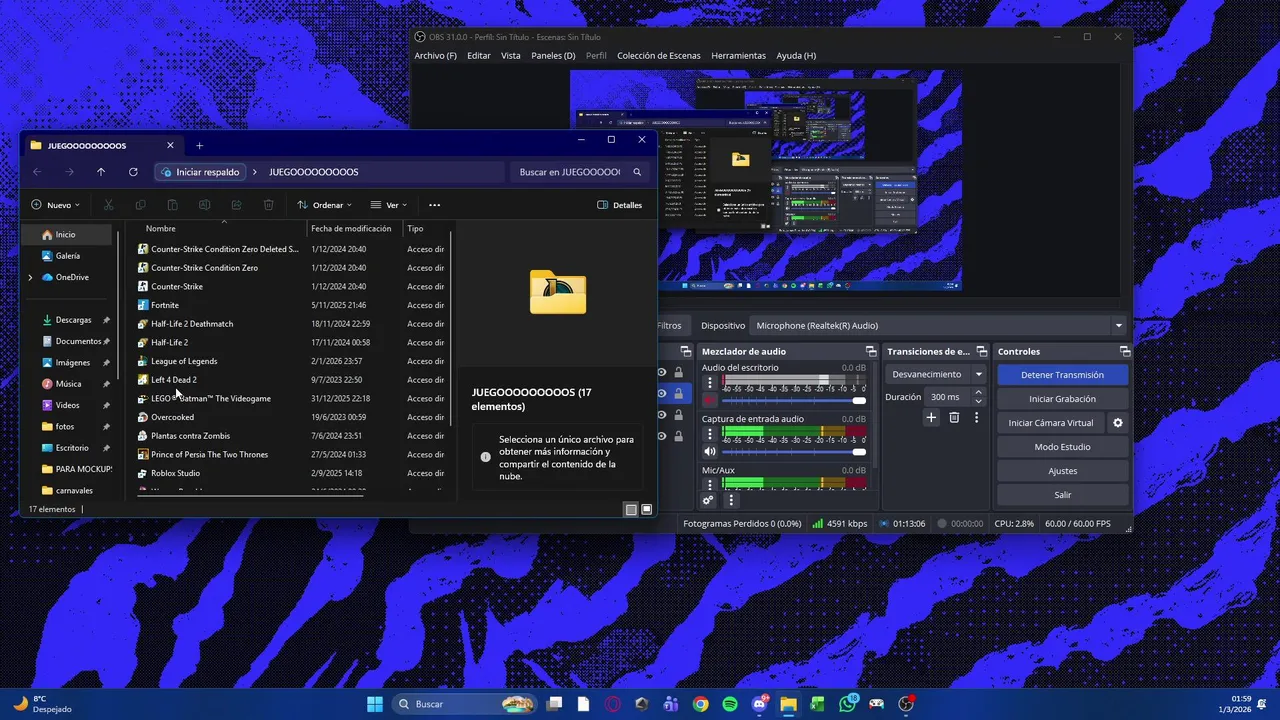The image size is (1280, 720).
Task: Pop out the Mezclador de audio dock
Action: (869, 351)
